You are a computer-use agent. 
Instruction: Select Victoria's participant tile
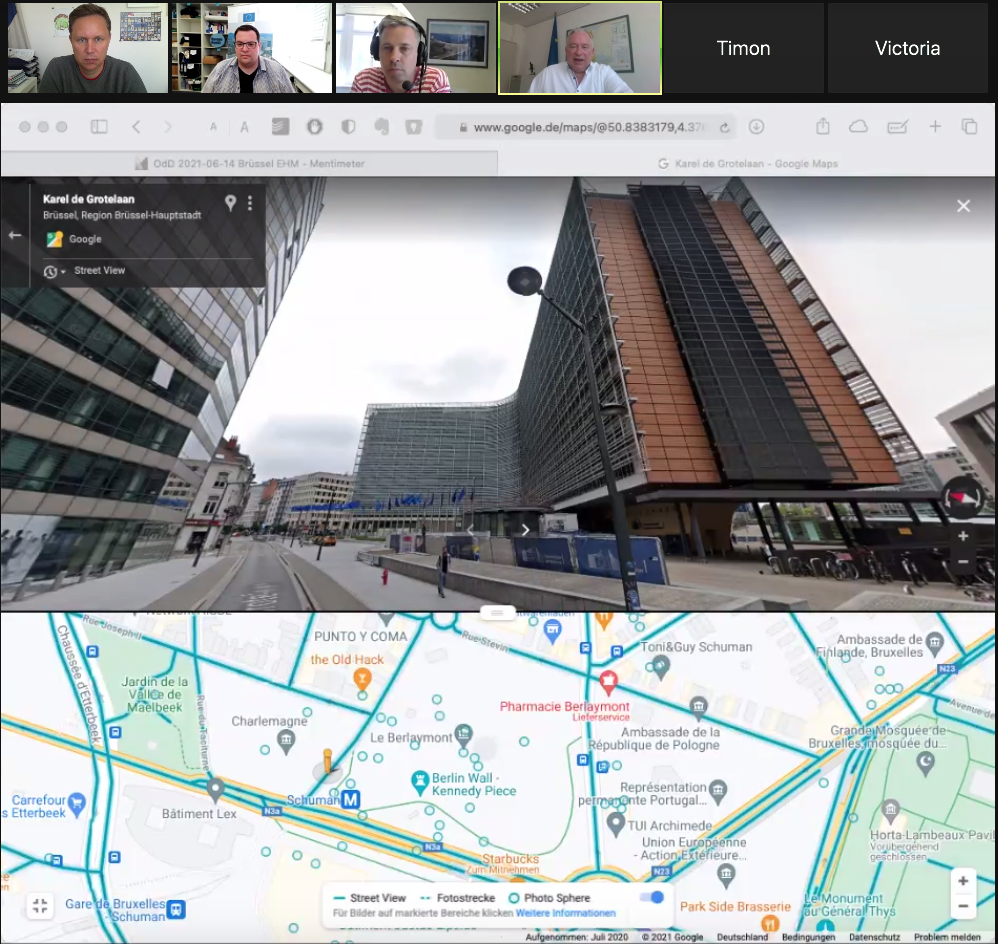pos(907,48)
